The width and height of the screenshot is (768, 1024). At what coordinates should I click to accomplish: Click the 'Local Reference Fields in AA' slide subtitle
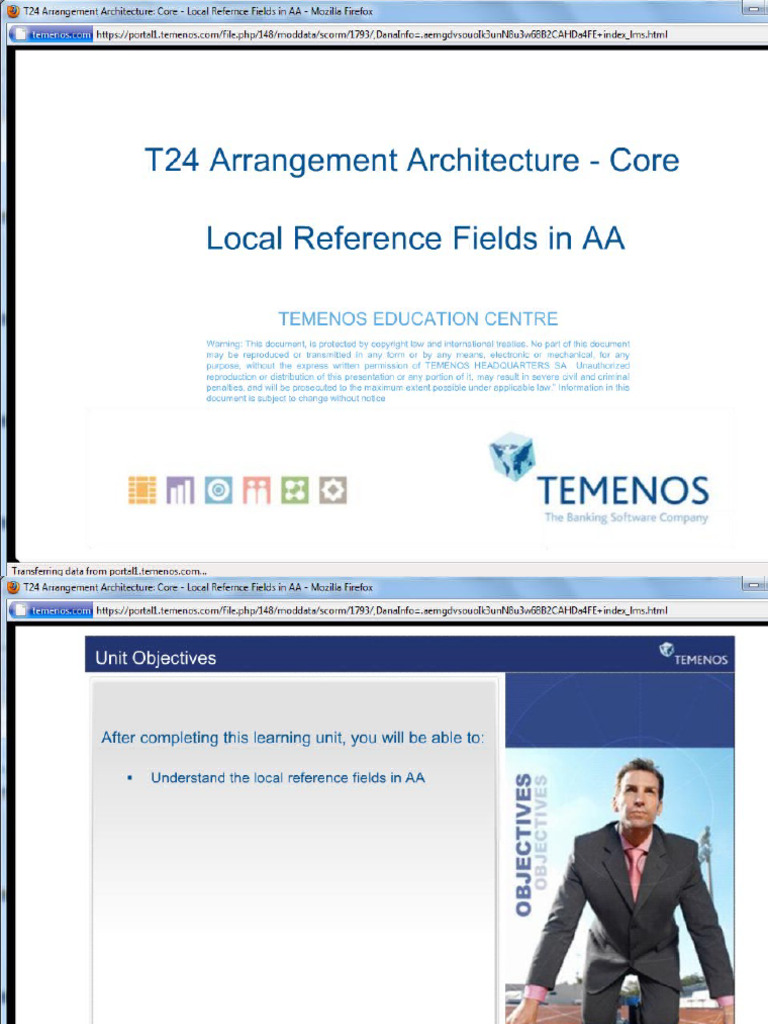pos(415,238)
